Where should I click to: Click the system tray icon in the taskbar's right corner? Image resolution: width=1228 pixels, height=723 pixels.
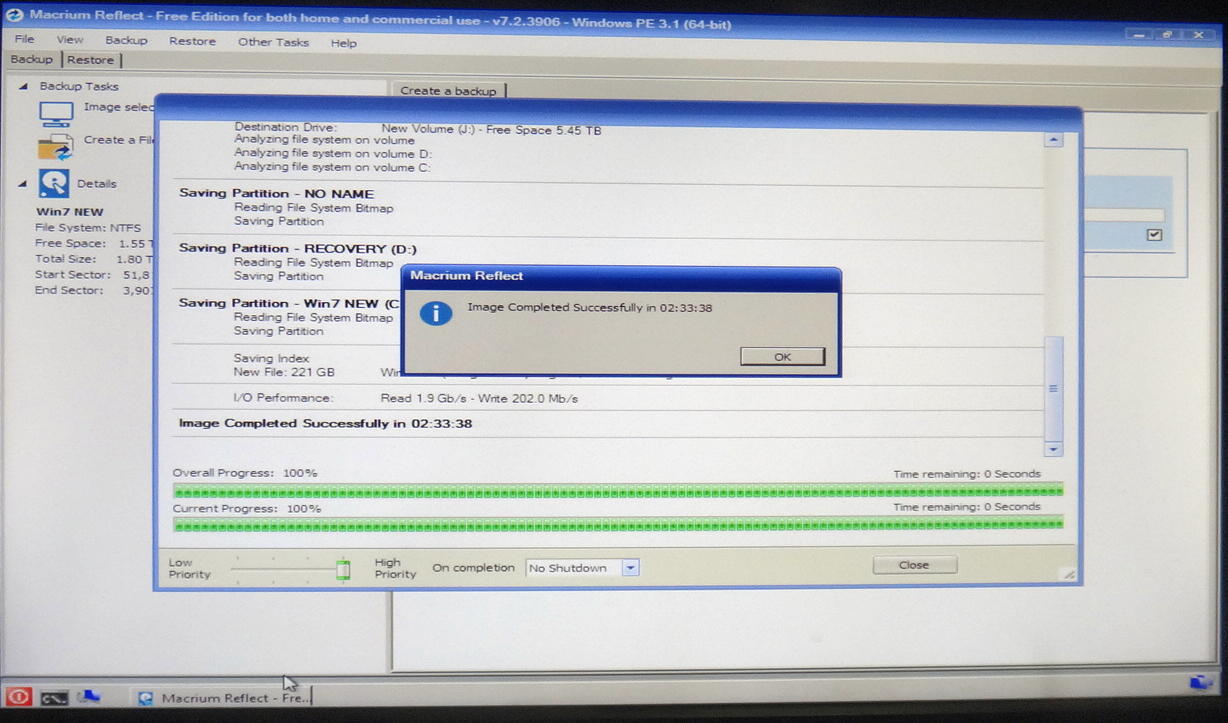click(x=1200, y=683)
